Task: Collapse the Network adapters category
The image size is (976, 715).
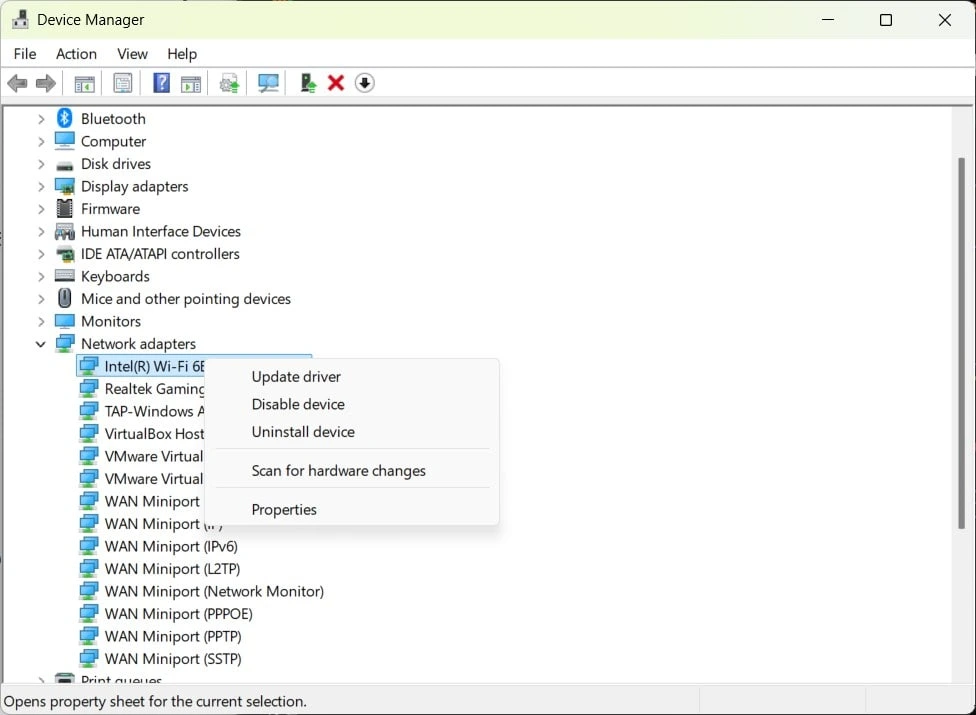Action: 41,344
